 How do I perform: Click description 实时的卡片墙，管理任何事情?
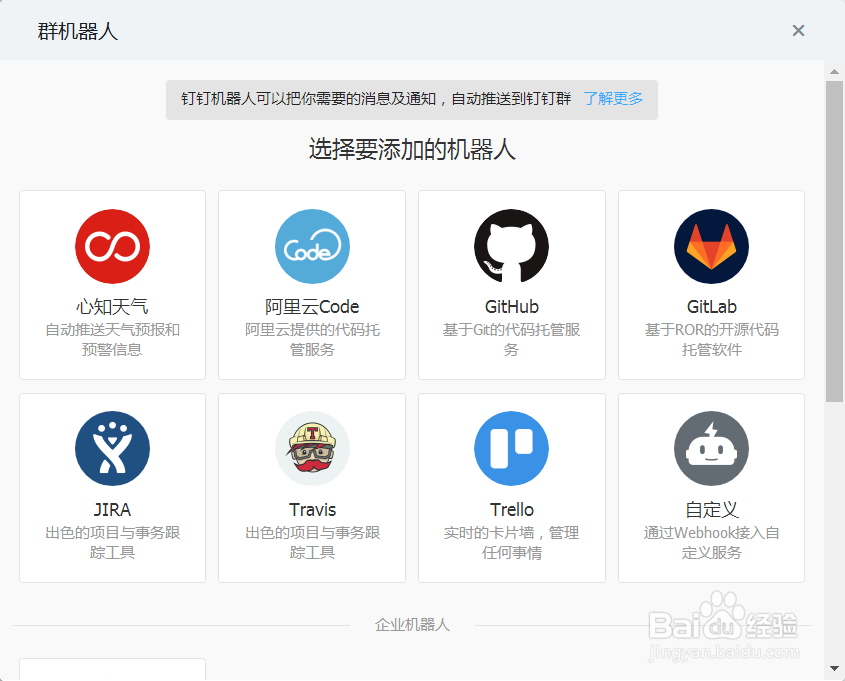(x=511, y=543)
